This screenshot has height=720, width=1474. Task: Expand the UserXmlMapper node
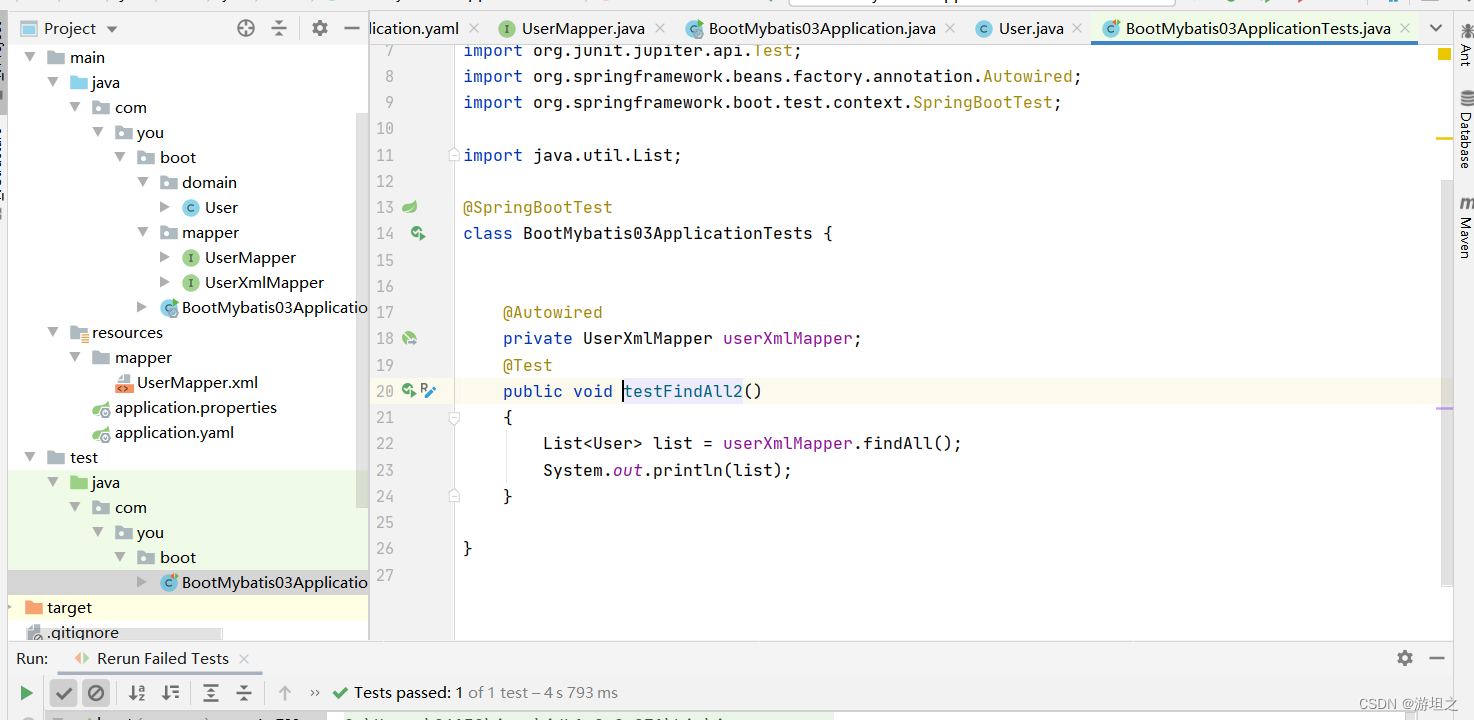(165, 282)
